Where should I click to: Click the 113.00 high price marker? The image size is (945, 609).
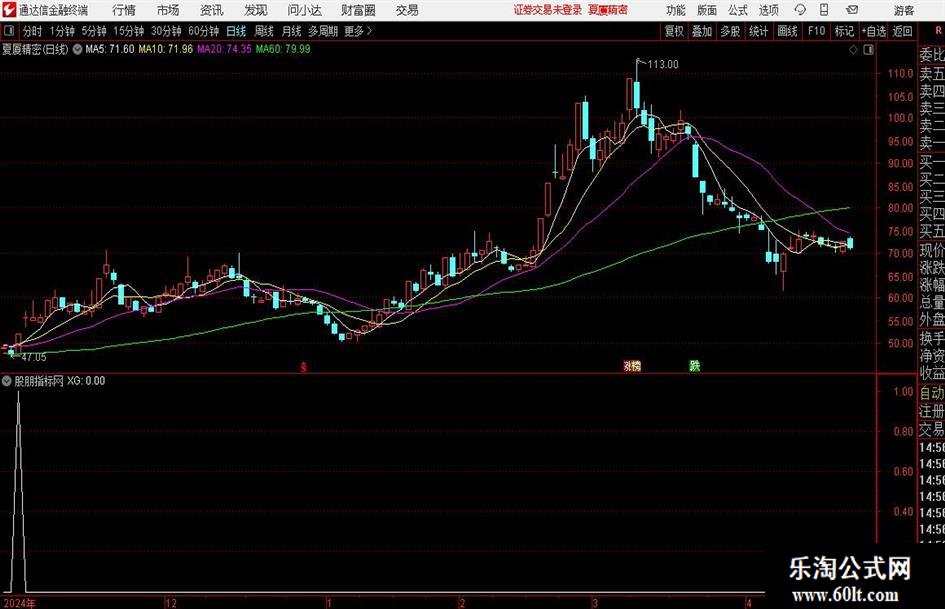click(x=663, y=64)
